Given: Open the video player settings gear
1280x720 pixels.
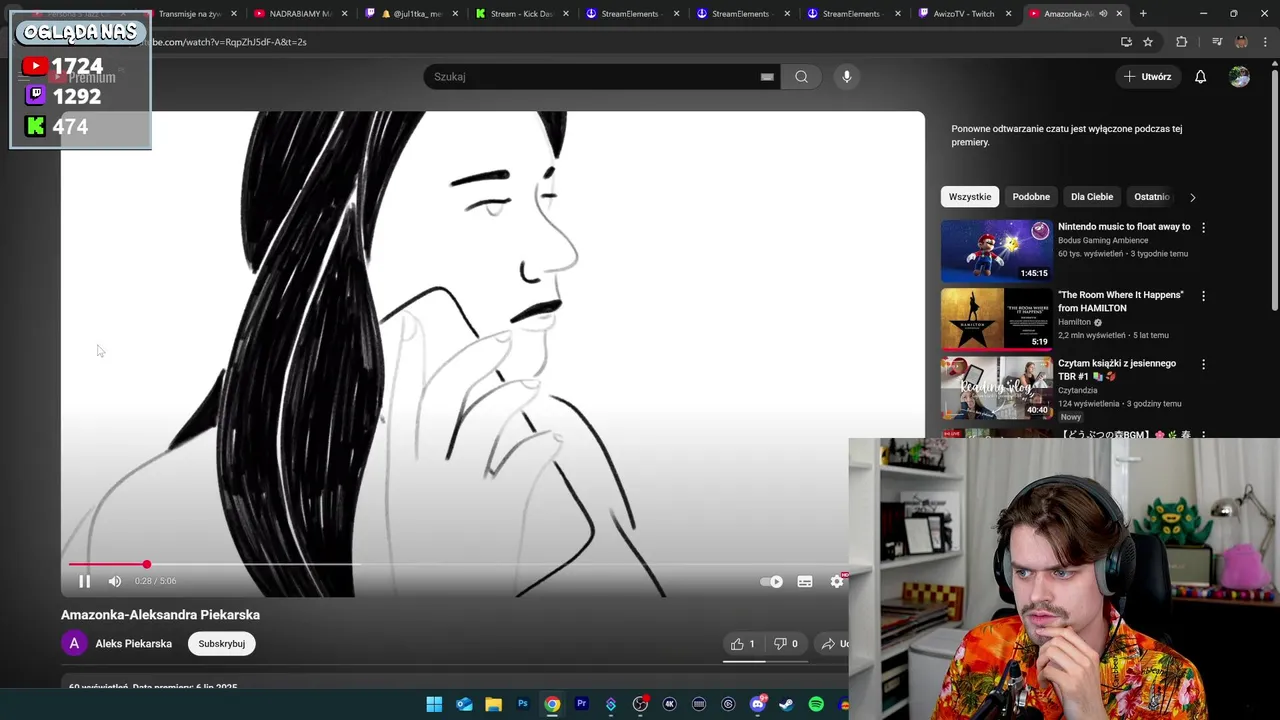Looking at the screenshot, I should 837,581.
